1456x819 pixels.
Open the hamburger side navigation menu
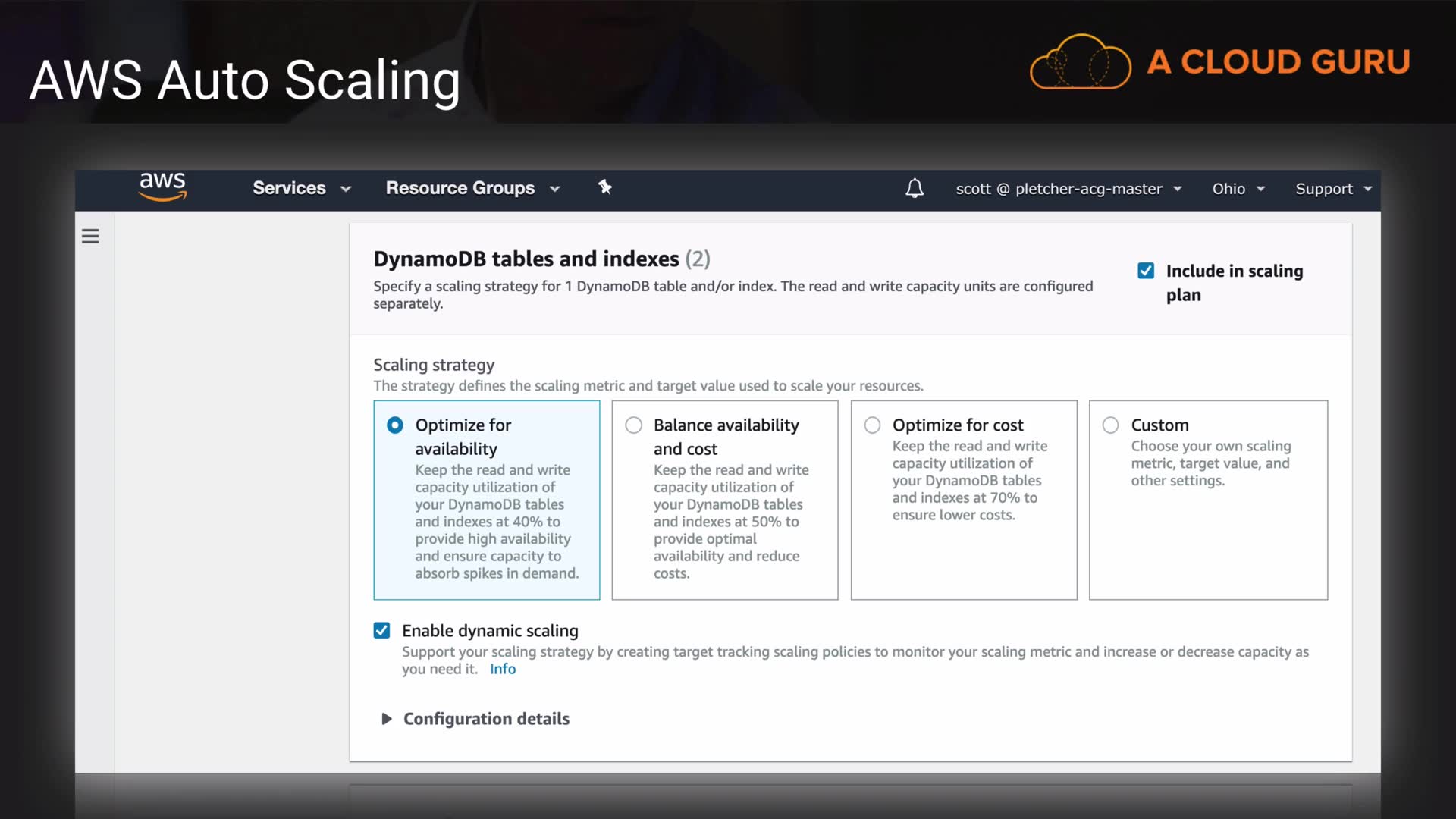[90, 237]
